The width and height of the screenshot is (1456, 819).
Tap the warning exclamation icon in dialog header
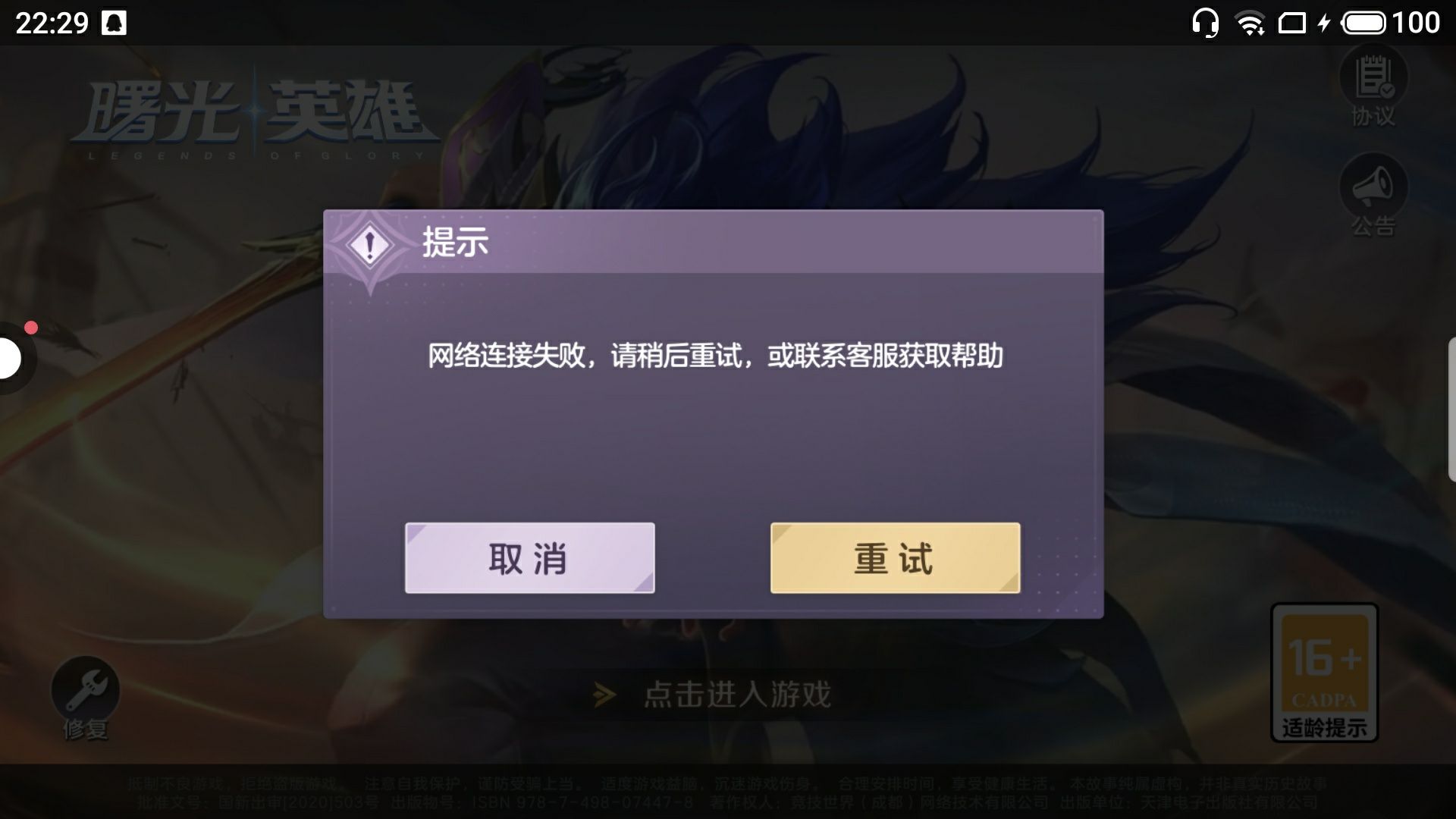(369, 245)
